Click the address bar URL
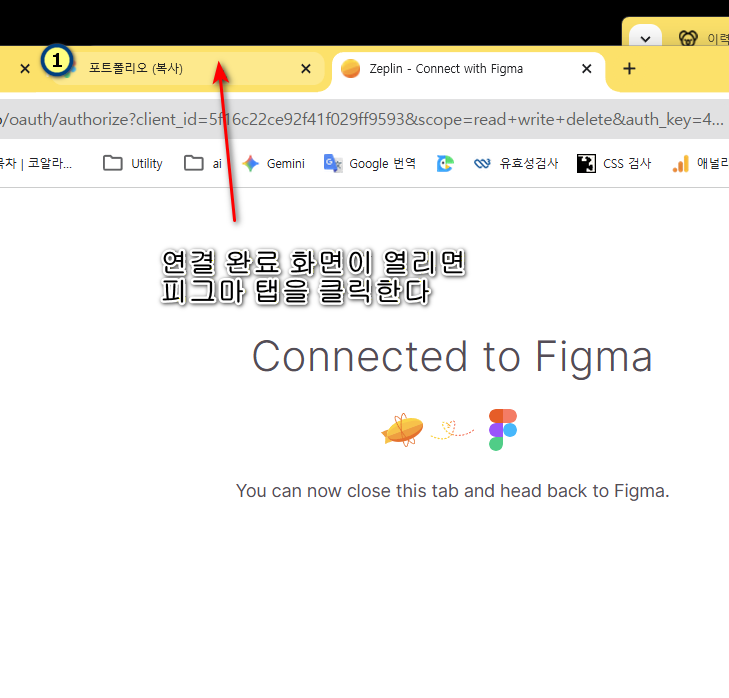Screen dimensions: 729x698 360,119
